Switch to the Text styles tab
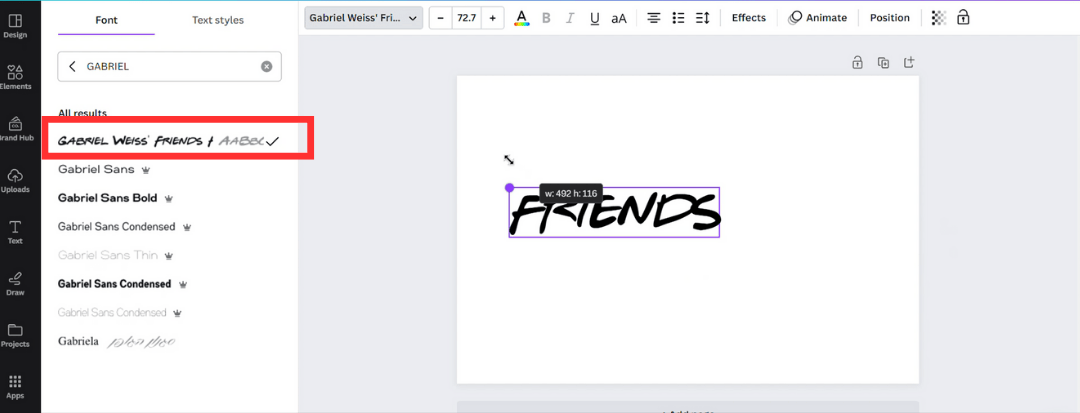The height and width of the screenshot is (413, 1080). tap(218, 20)
